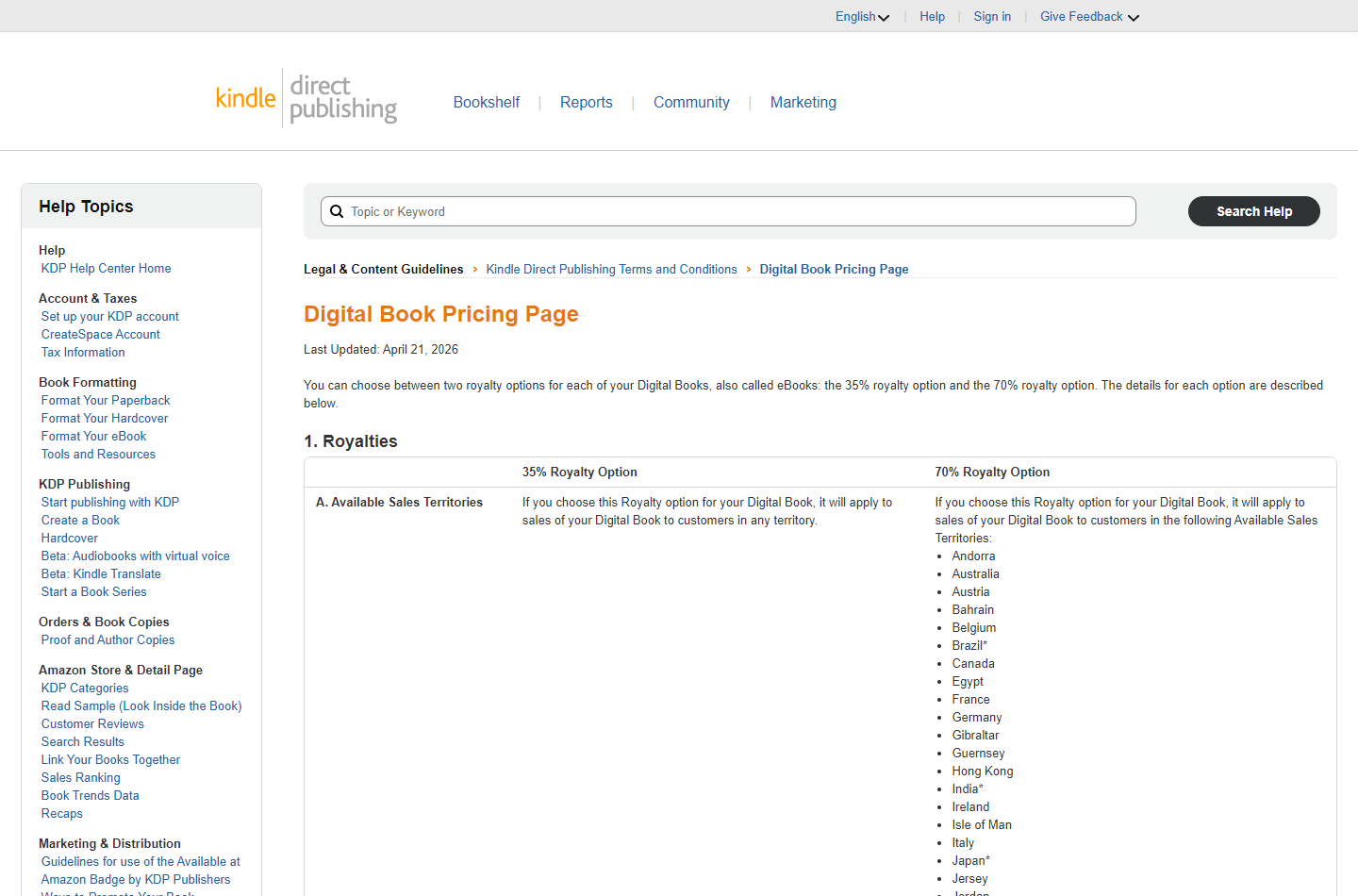Click Sign in at the top

point(992,17)
